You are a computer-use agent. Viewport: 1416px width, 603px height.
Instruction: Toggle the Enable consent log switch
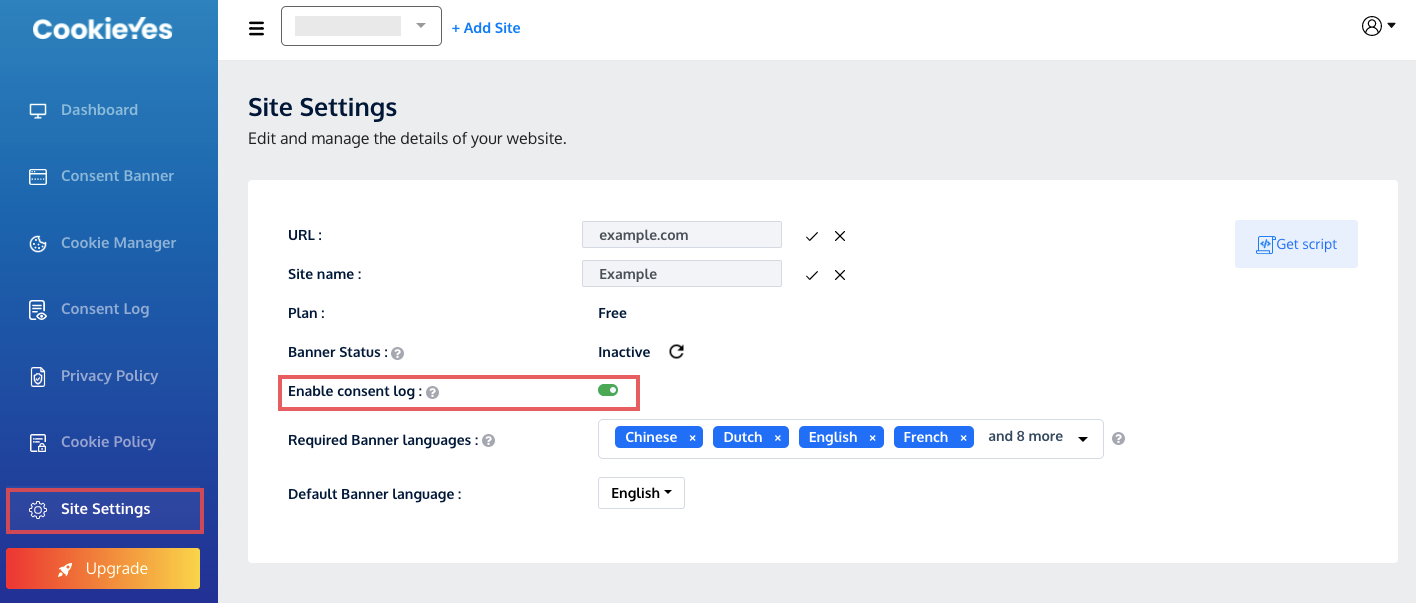point(608,390)
